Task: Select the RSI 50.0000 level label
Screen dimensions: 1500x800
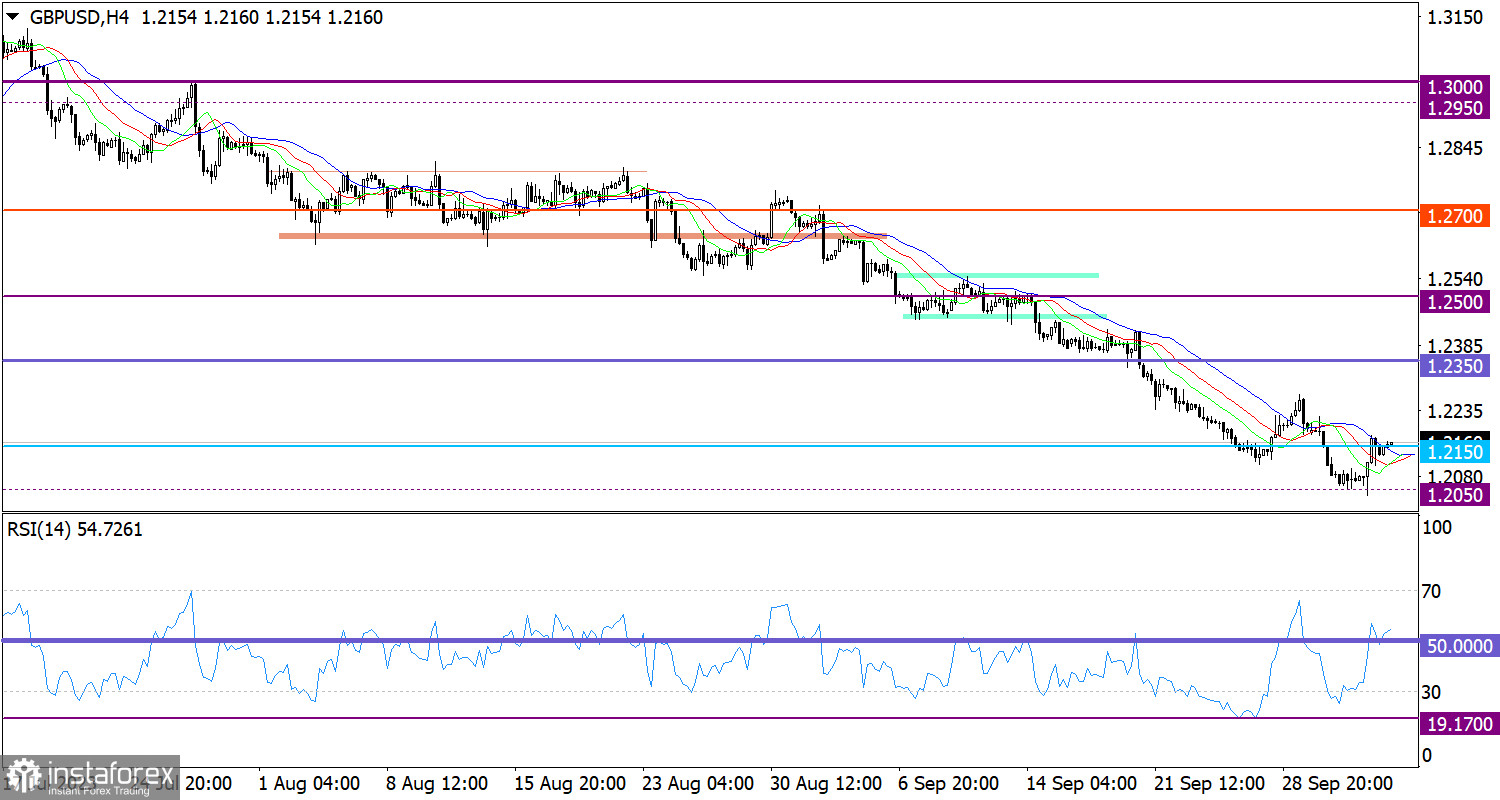Action: click(x=1458, y=647)
